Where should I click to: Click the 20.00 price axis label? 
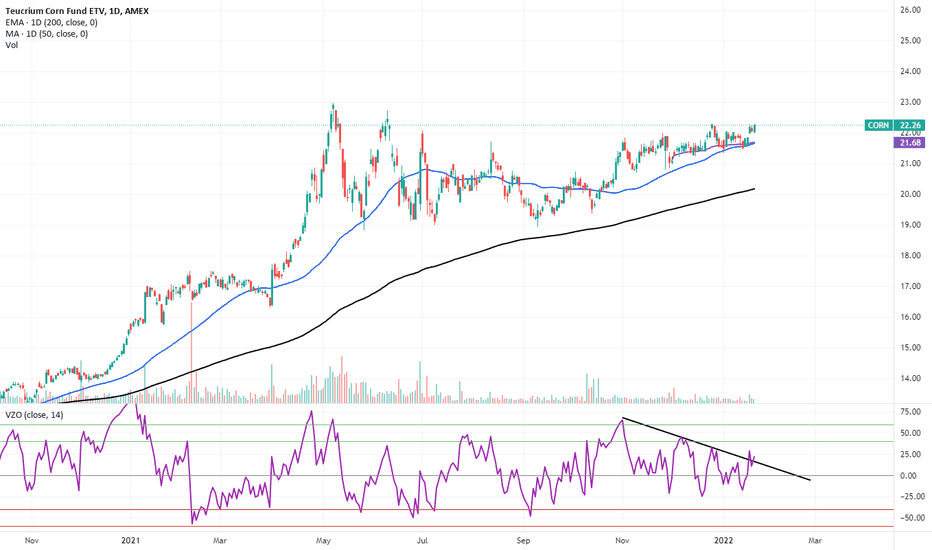click(911, 194)
